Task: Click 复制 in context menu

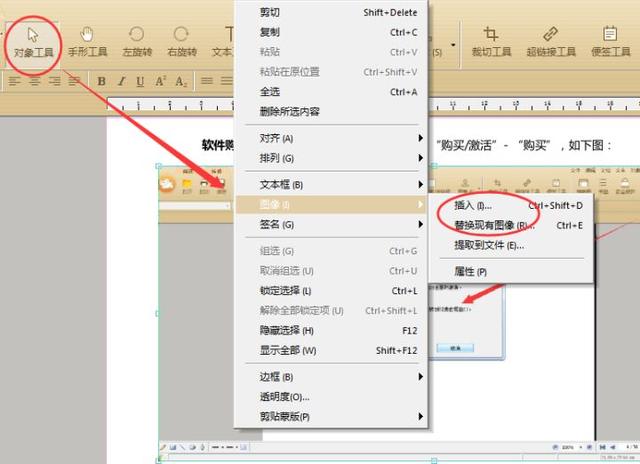Action: point(331,32)
